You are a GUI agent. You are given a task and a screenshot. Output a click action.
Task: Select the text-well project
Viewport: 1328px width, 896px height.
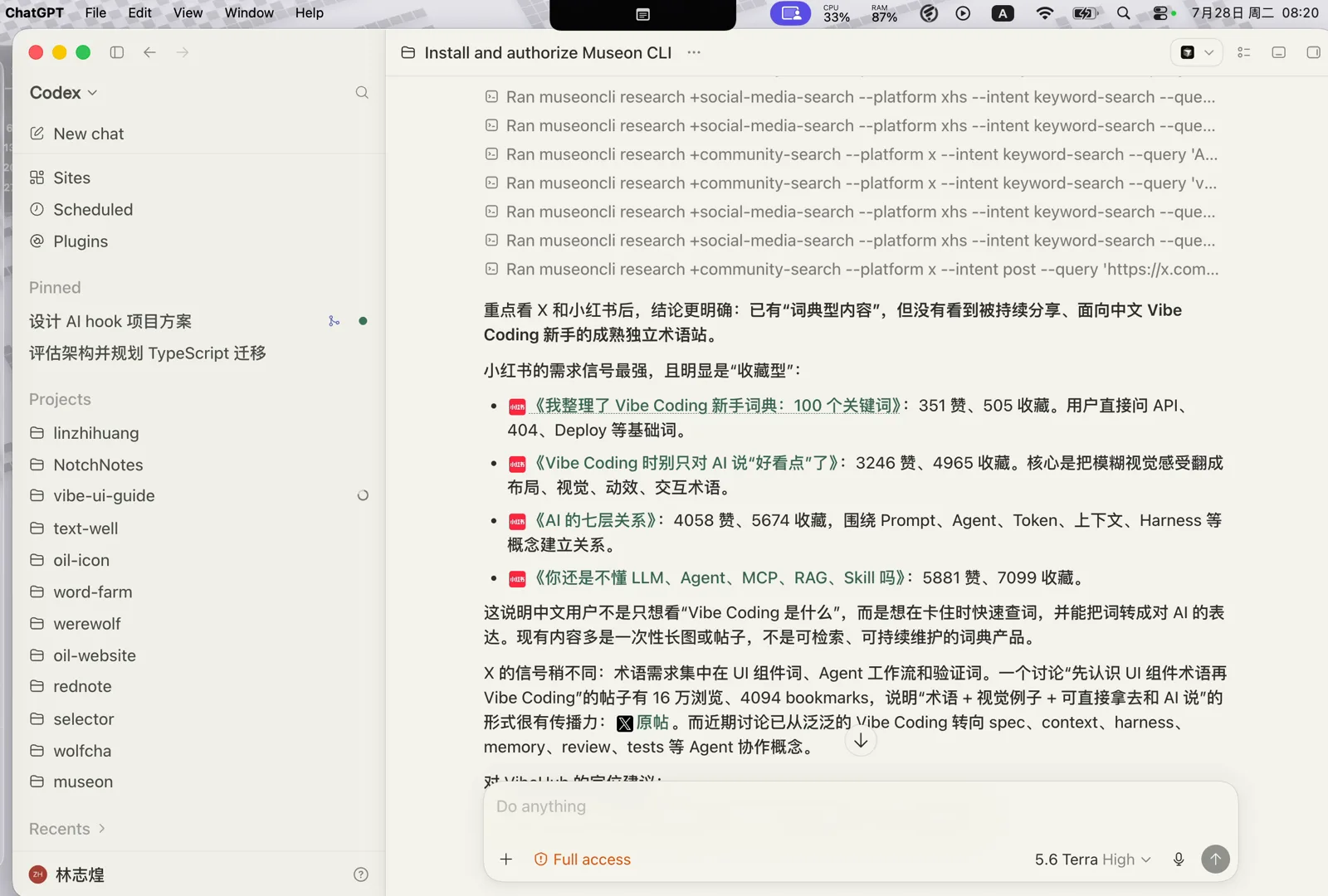(x=198, y=528)
